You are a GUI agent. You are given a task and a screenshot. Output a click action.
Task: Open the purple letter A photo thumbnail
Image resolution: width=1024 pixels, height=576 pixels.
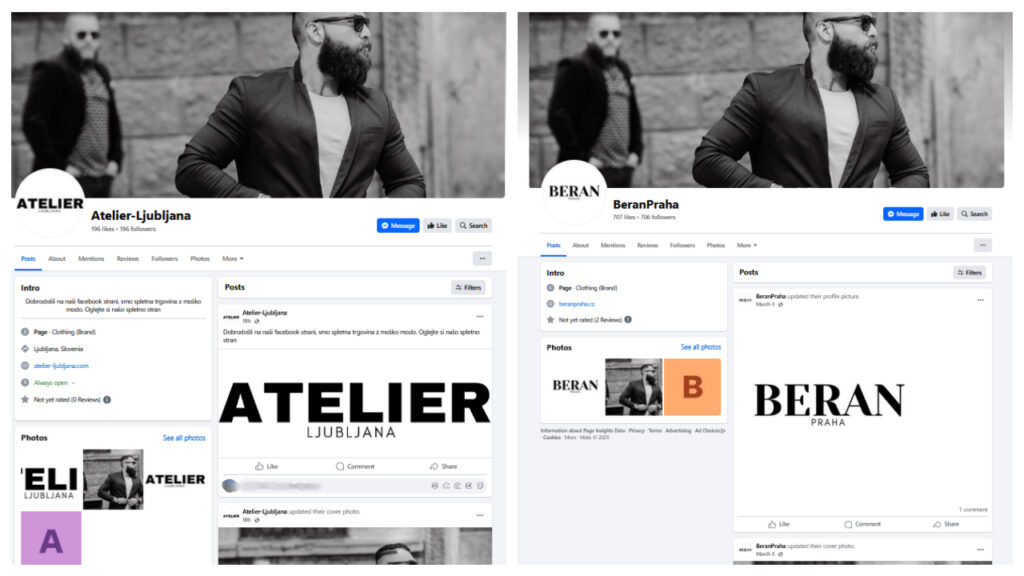click(51, 538)
